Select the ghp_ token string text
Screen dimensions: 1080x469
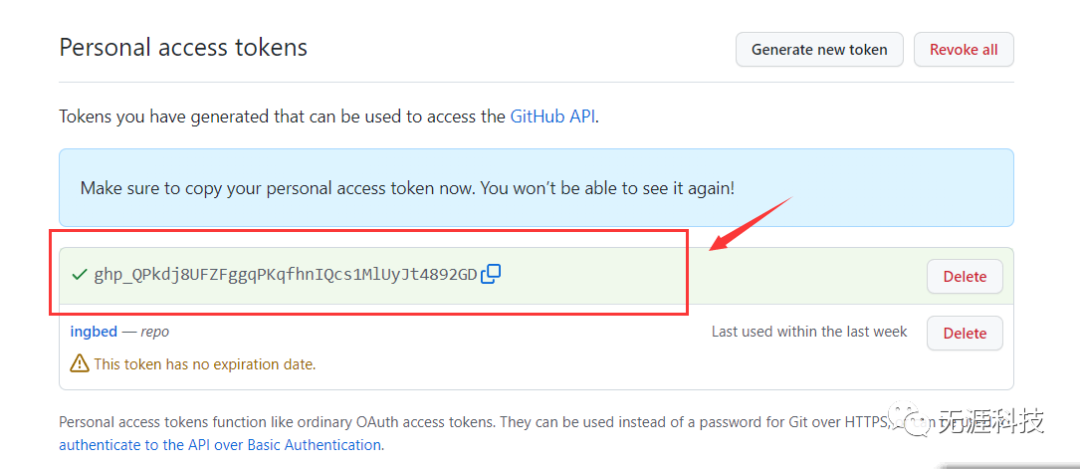point(285,275)
